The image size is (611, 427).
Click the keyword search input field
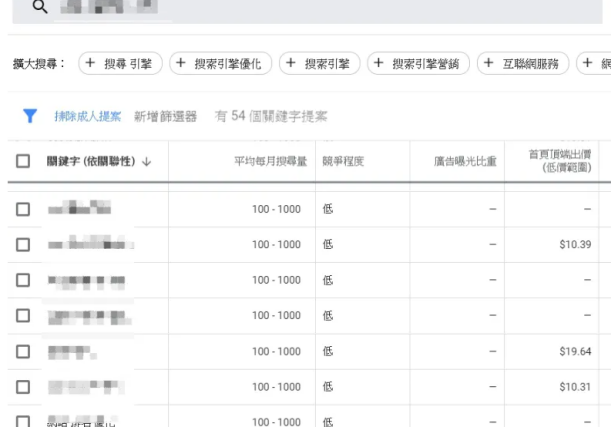(307, 10)
